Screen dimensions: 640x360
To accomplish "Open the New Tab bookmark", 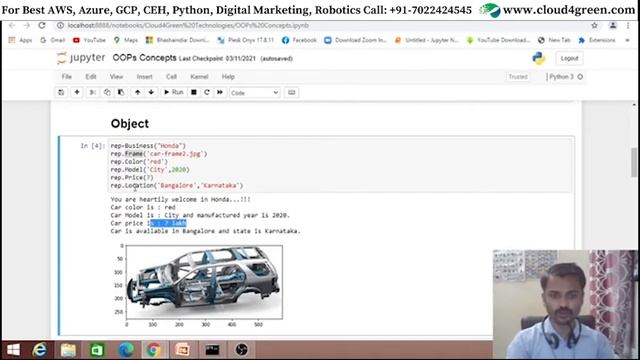I will coord(554,40).
